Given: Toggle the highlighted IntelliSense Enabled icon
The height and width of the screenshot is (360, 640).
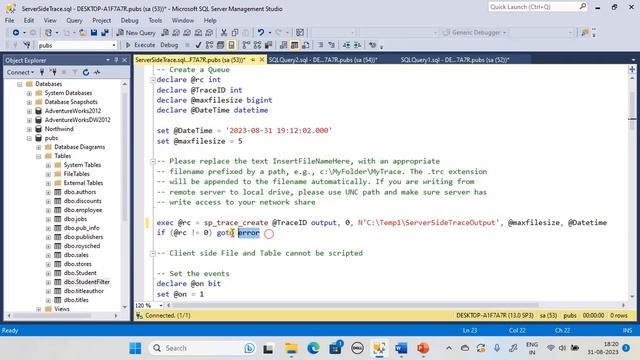Looking at the screenshot, I should point(231,45).
